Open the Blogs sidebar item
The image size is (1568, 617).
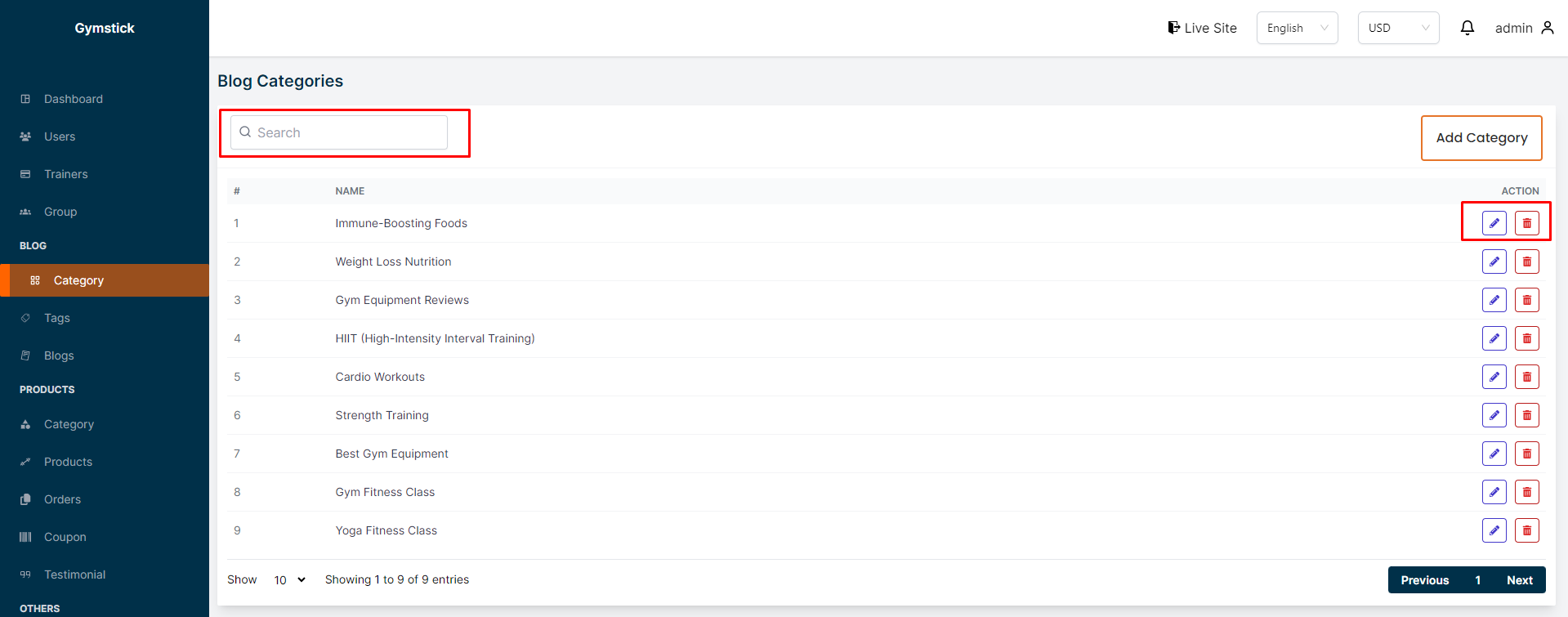(x=59, y=355)
